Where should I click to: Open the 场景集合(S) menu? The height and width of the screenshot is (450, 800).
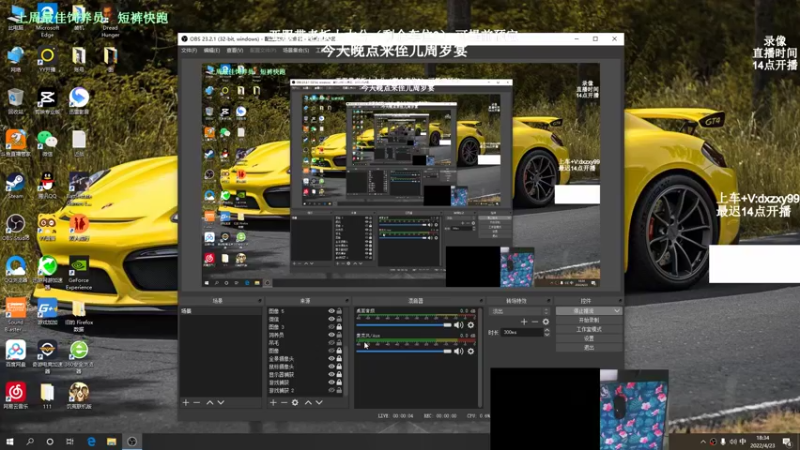tap(295, 51)
